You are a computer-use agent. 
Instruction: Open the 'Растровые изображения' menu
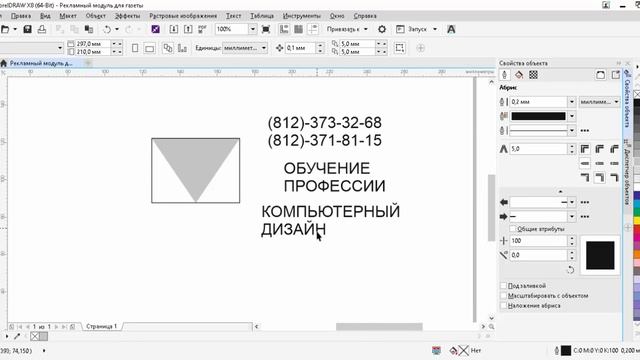tap(183, 16)
